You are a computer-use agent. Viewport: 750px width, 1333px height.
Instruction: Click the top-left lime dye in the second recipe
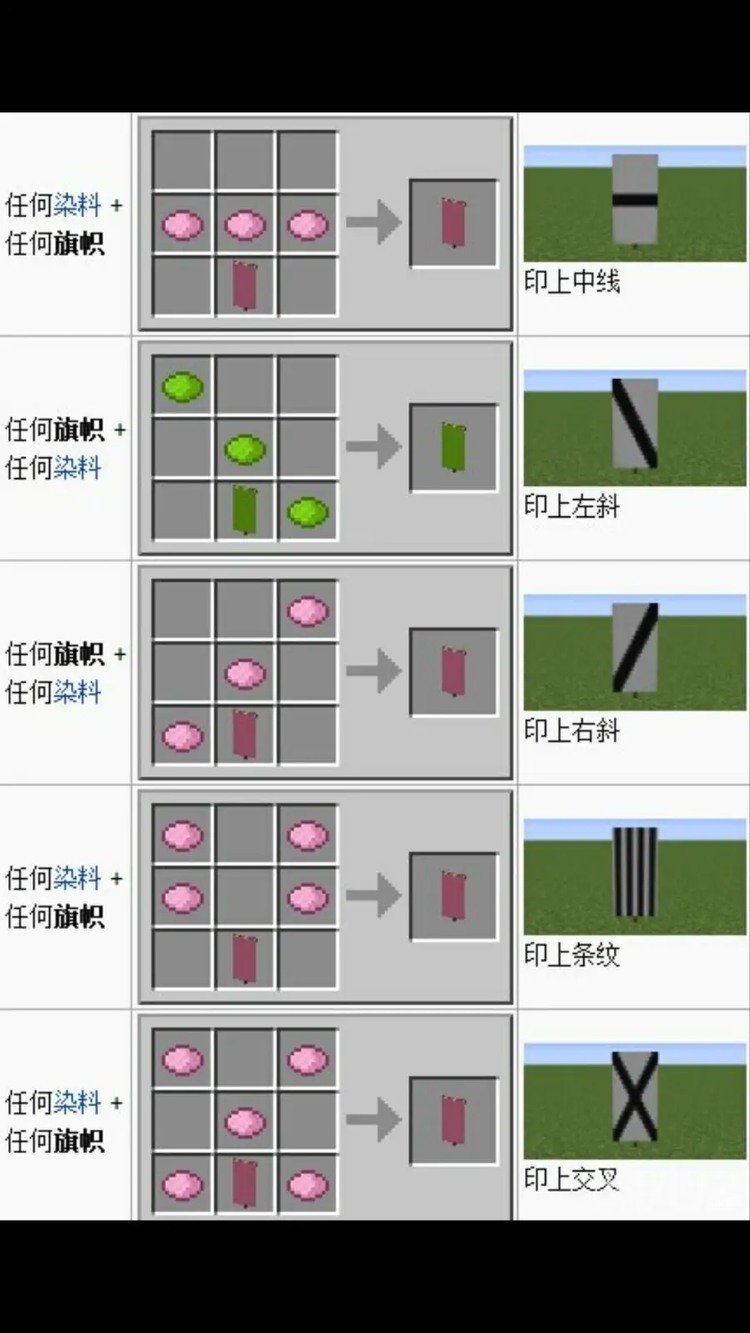(182, 386)
